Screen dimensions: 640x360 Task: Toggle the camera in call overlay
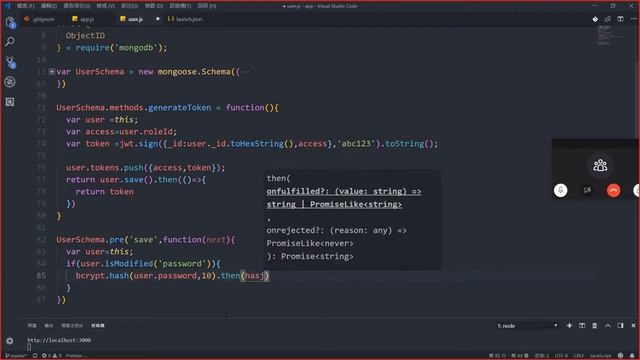click(x=587, y=190)
